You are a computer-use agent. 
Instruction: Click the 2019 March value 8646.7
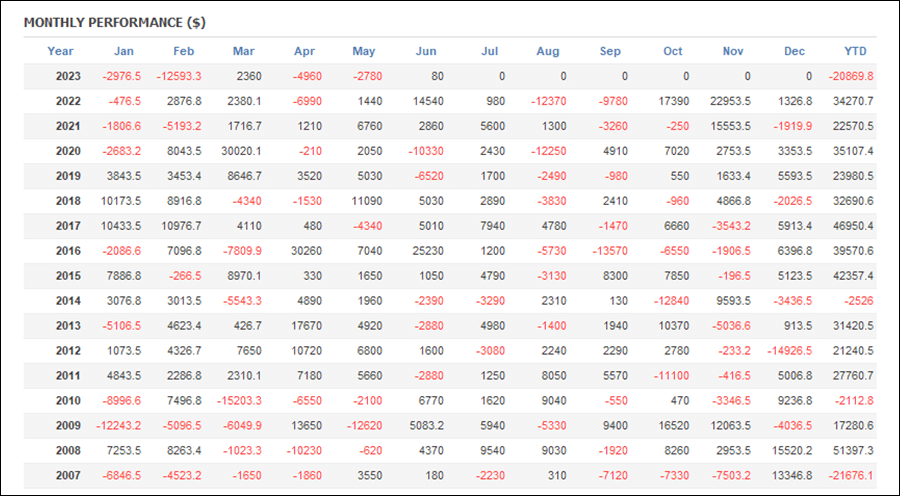[243, 176]
